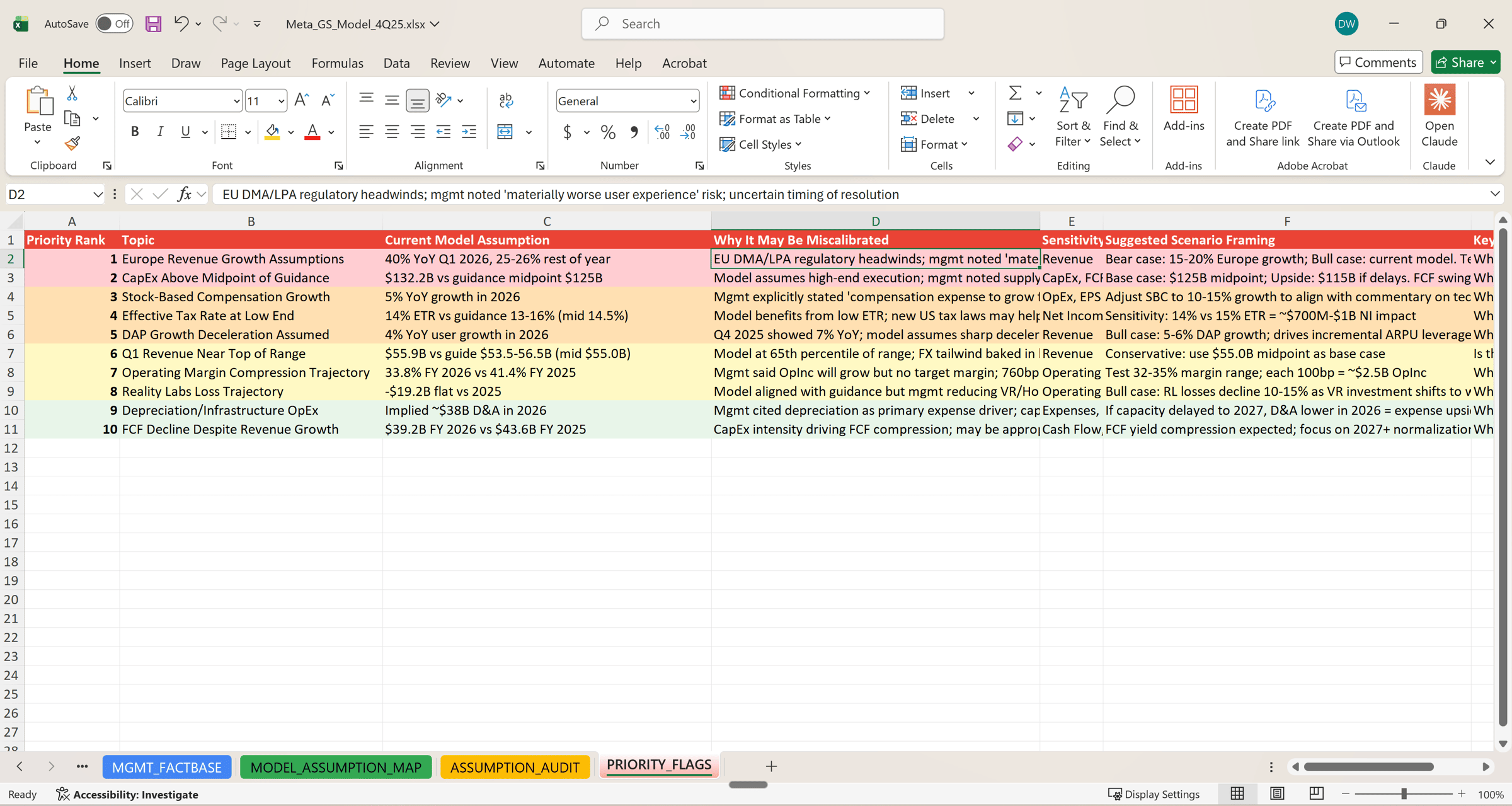This screenshot has width=1512, height=806.
Task: Increase font size with the larger A icon
Action: (x=301, y=100)
